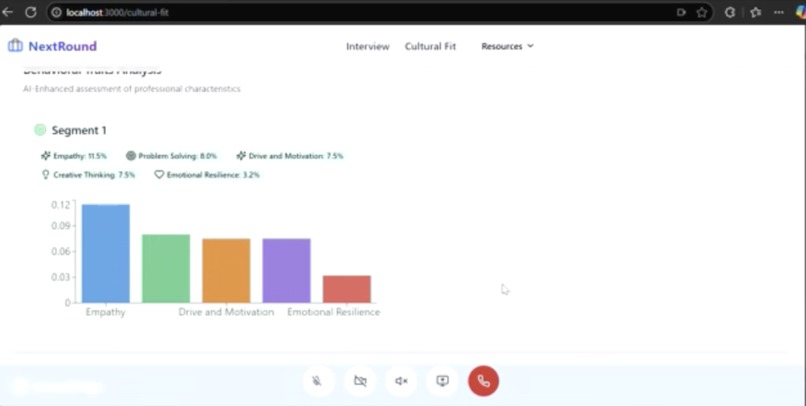Screen dimensions: 806x406
Task: Click the green Problem Solving bar
Action: click(x=166, y=268)
